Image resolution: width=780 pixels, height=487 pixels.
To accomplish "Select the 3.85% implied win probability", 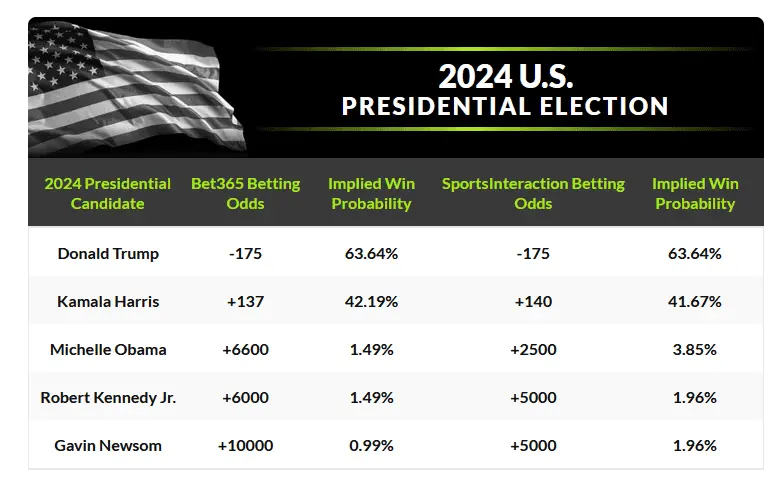I will pyautogui.click(x=694, y=349).
